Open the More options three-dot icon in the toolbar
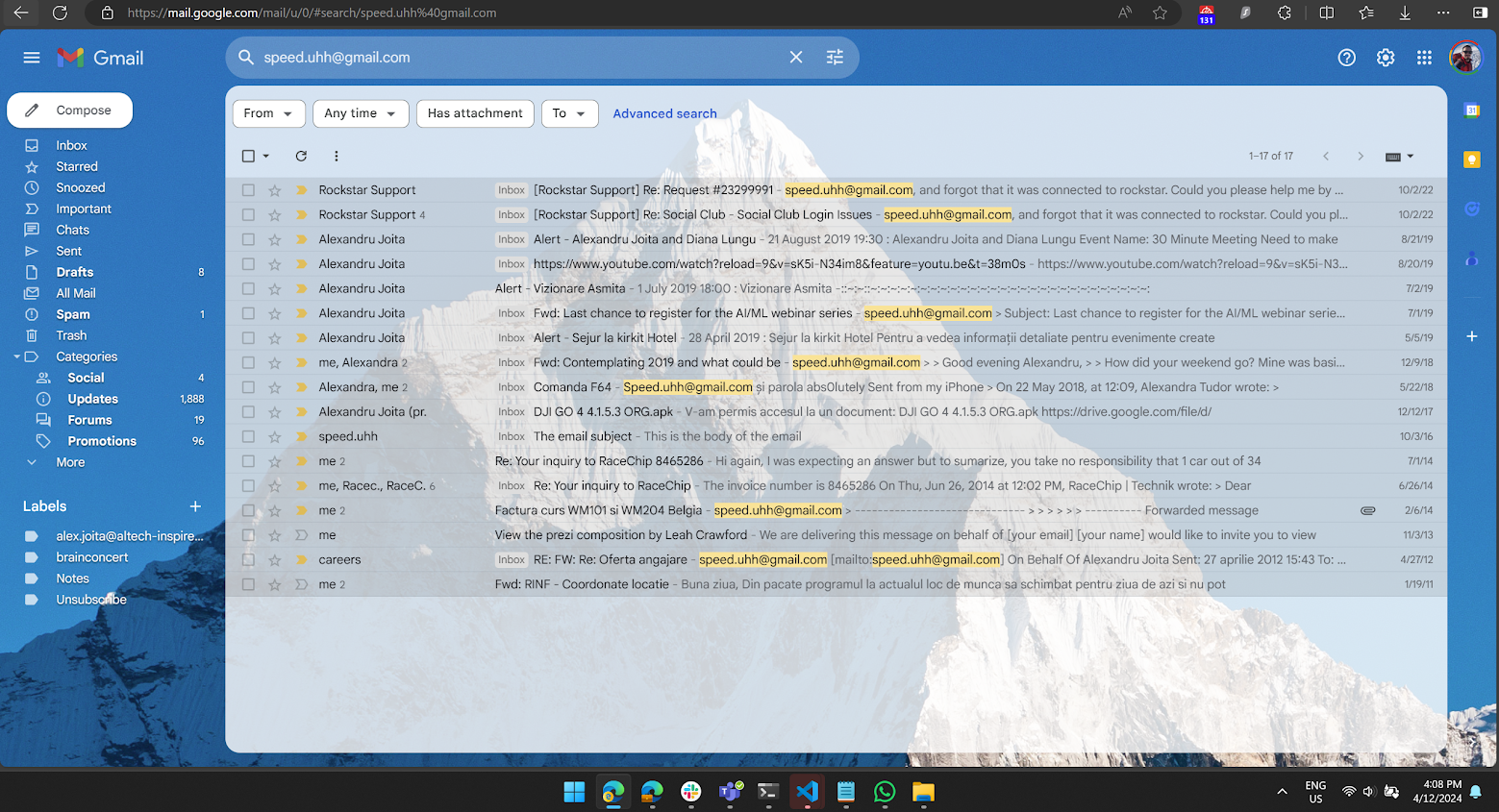 [336, 156]
